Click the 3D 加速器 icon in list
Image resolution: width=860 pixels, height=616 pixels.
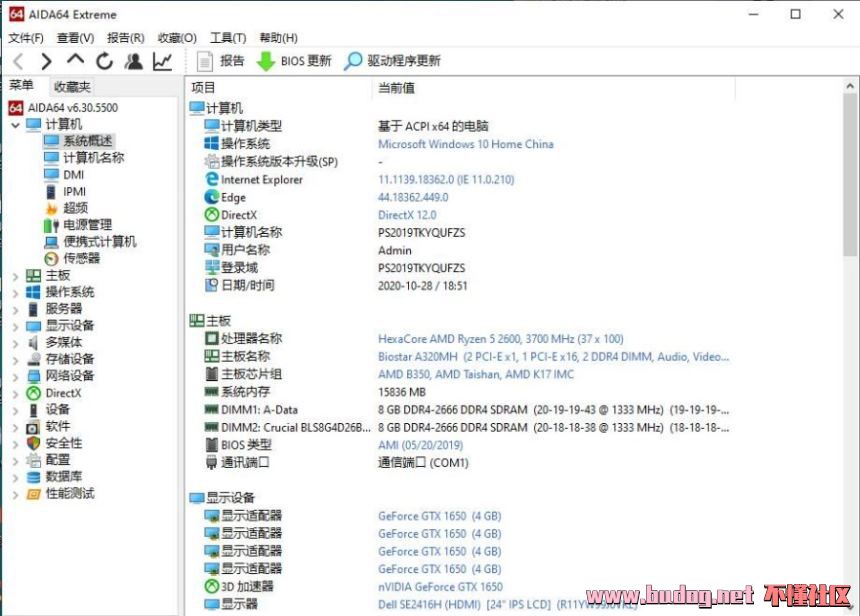point(212,586)
